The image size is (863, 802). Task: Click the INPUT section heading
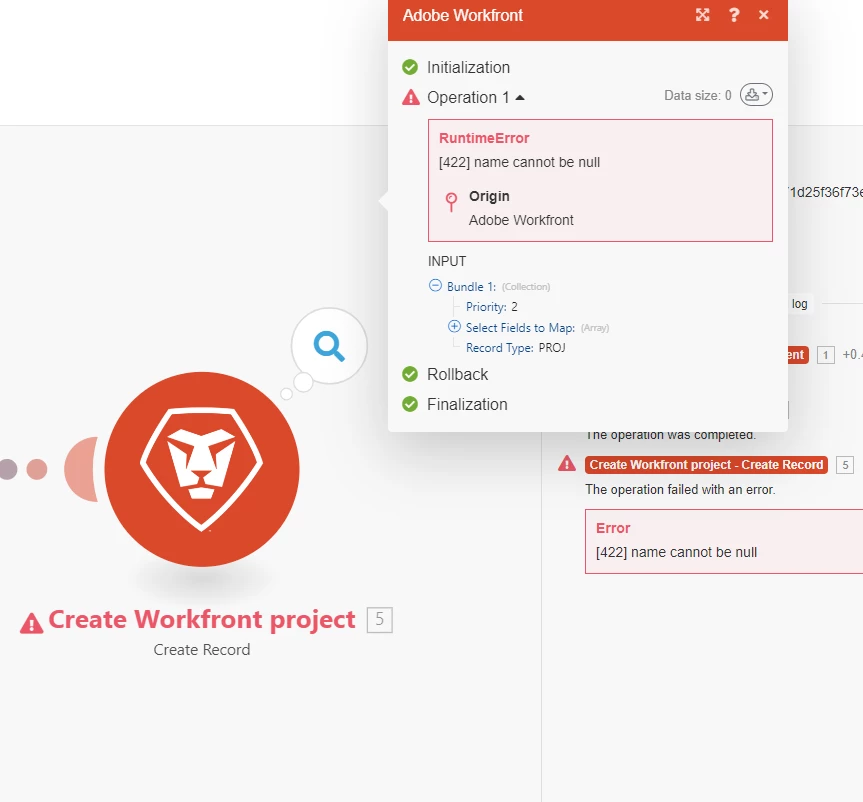pos(447,261)
